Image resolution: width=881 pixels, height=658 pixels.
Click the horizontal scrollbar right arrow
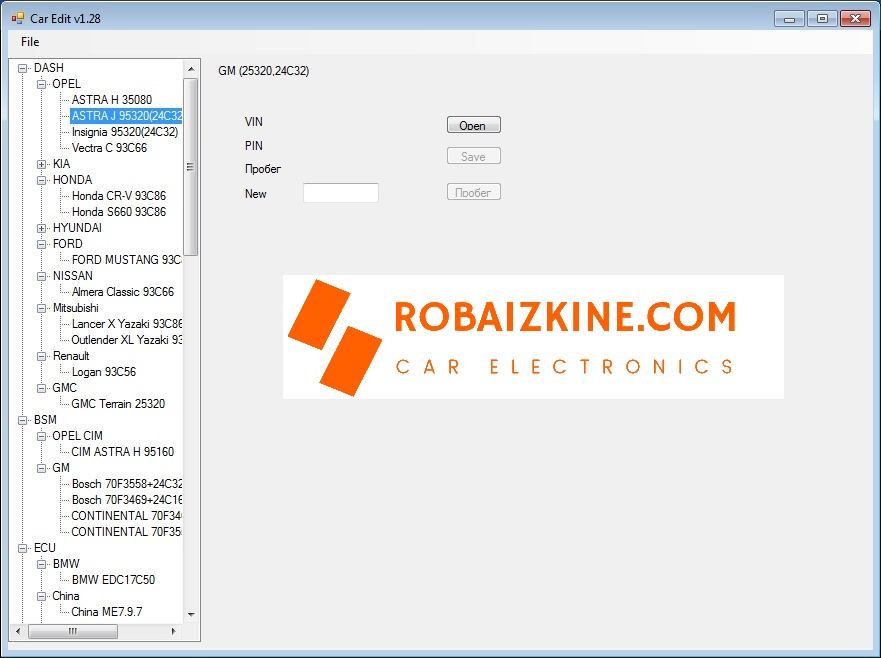tap(174, 632)
